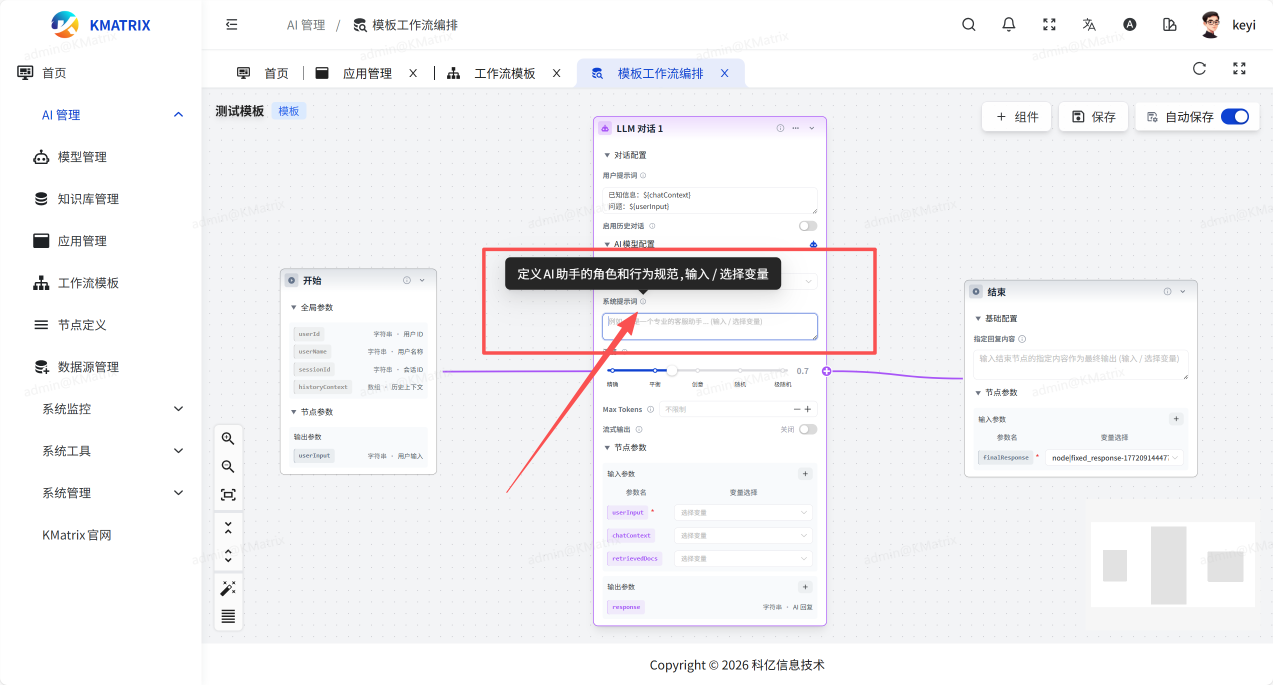Click the refresh icon in tab bar
1273x685 pixels.
click(x=1199, y=69)
